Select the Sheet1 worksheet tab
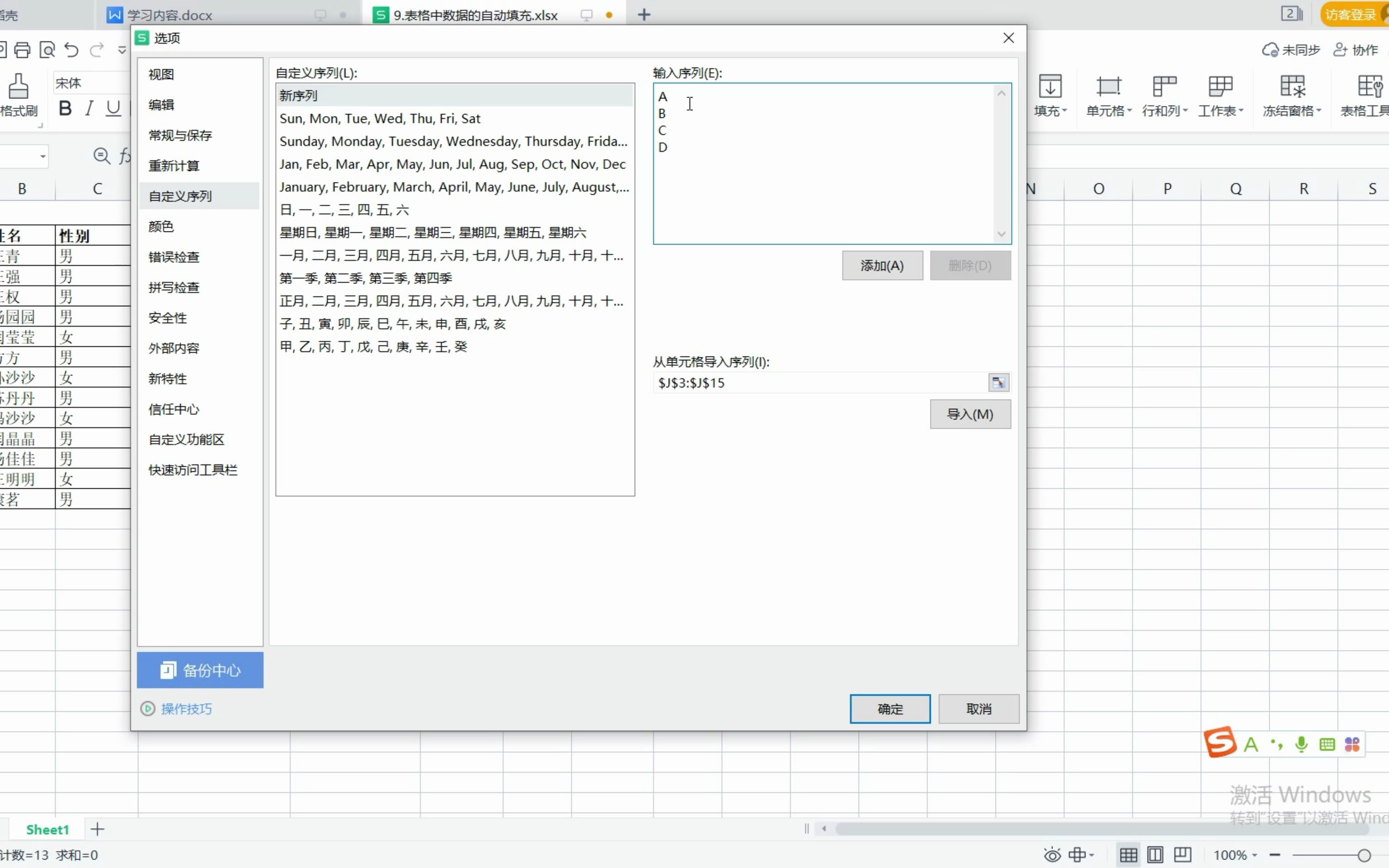1389x868 pixels. coord(48,829)
